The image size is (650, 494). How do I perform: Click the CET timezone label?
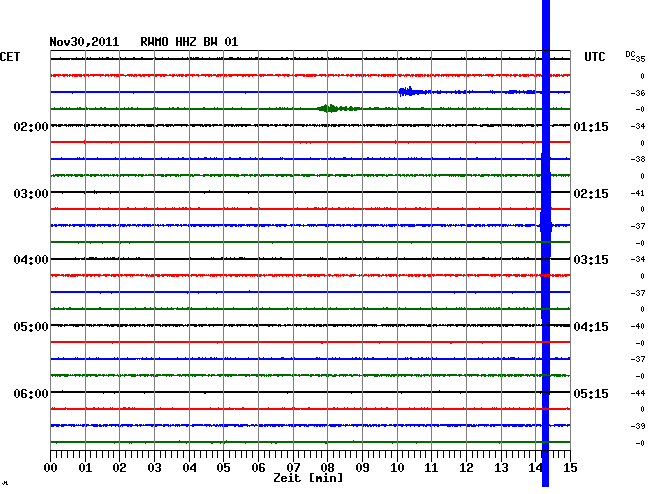click(x=10, y=57)
